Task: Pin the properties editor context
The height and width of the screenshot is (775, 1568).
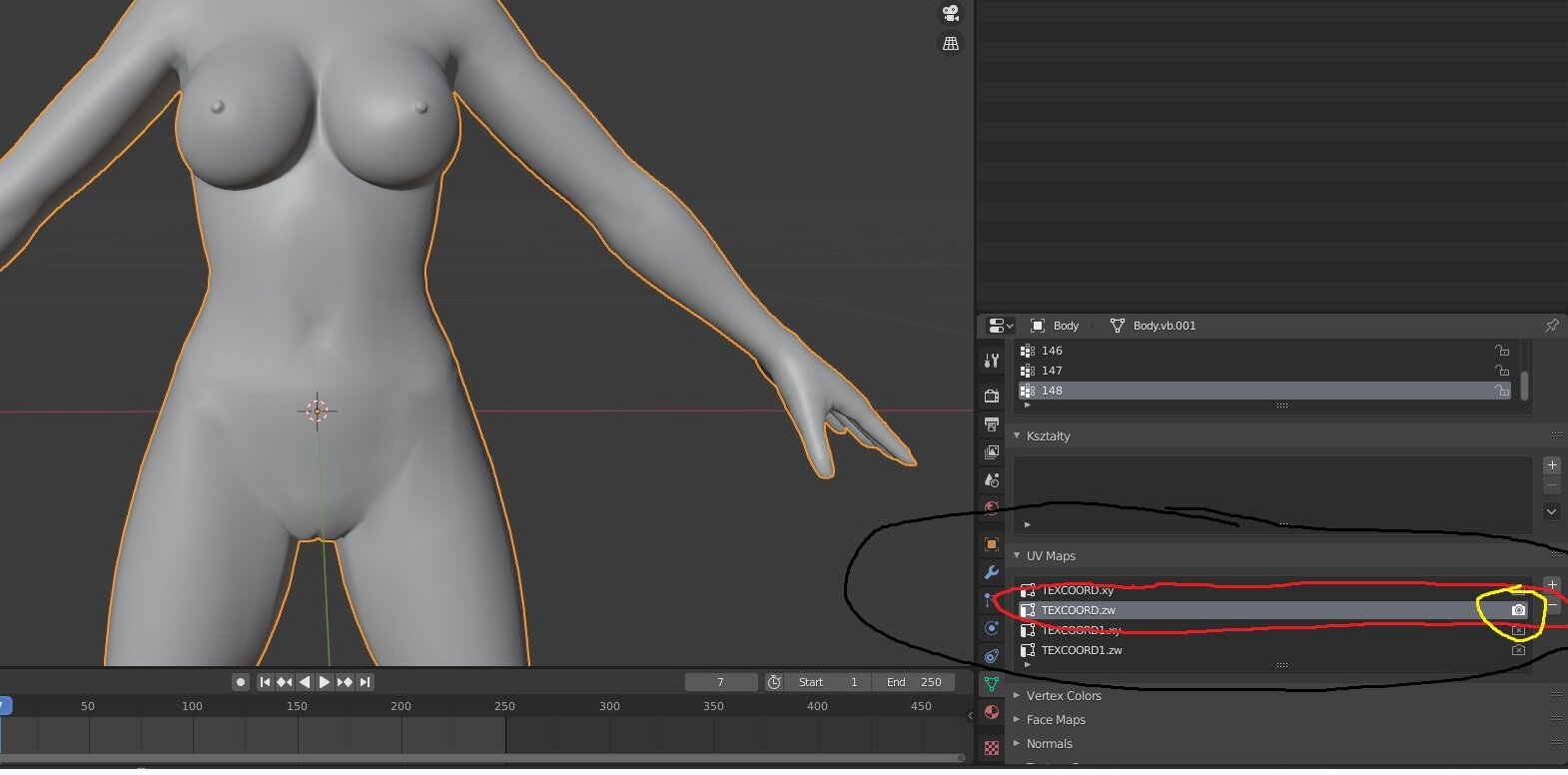Action: 1551,326
